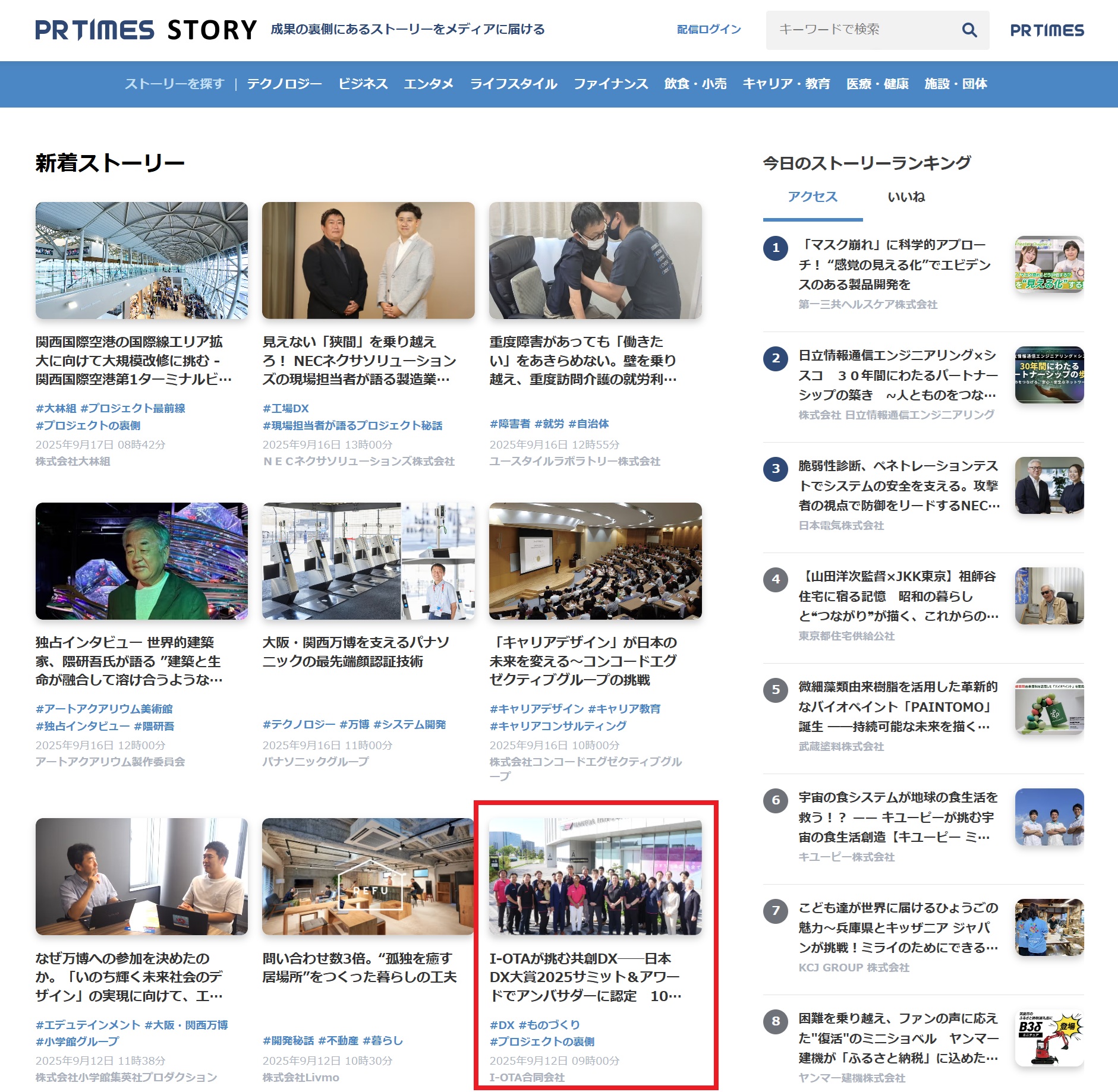
Task: Open the 配信ログイン link
Action: tap(708, 30)
